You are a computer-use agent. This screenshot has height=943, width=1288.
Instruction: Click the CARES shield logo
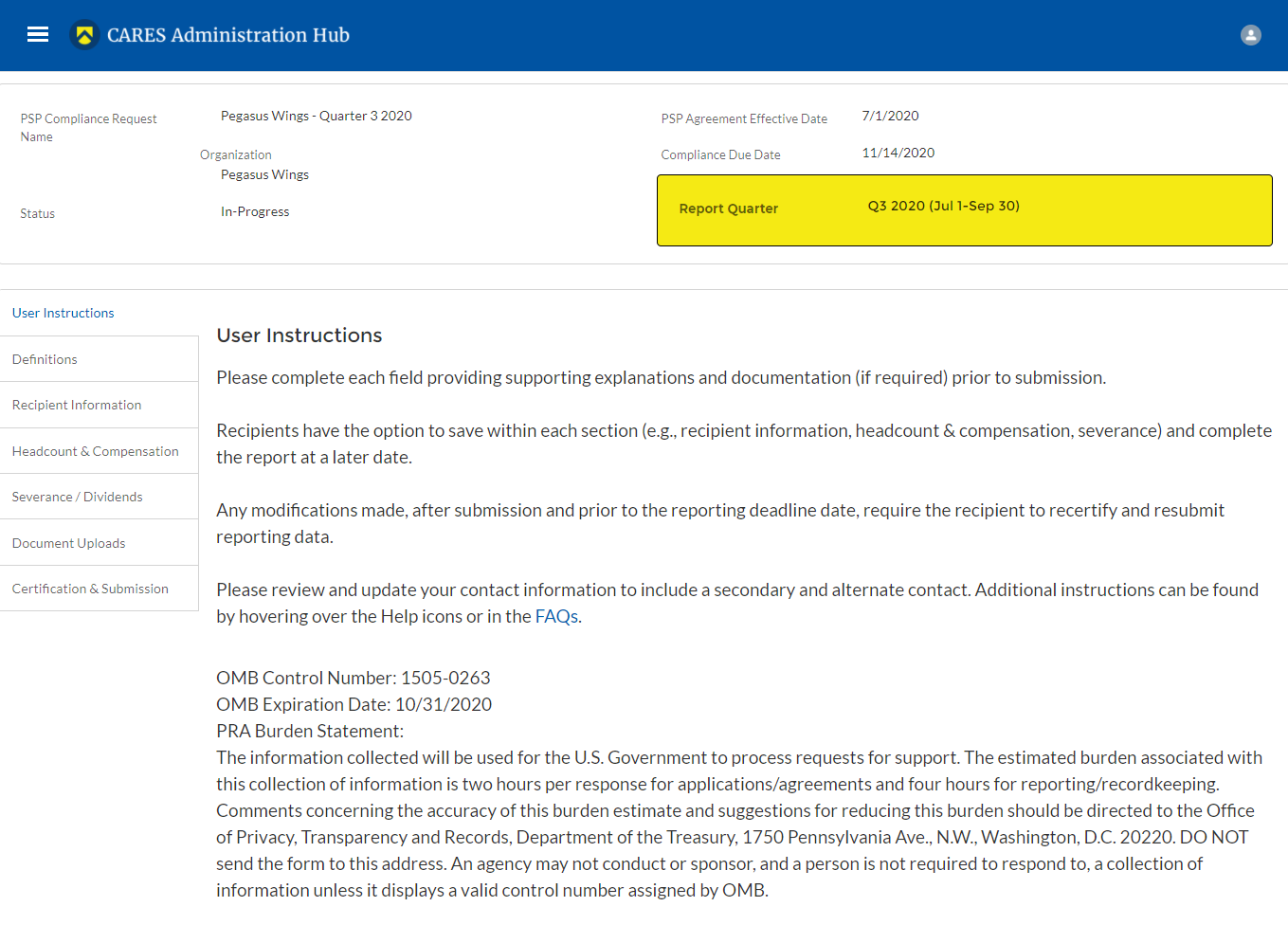[x=84, y=35]
